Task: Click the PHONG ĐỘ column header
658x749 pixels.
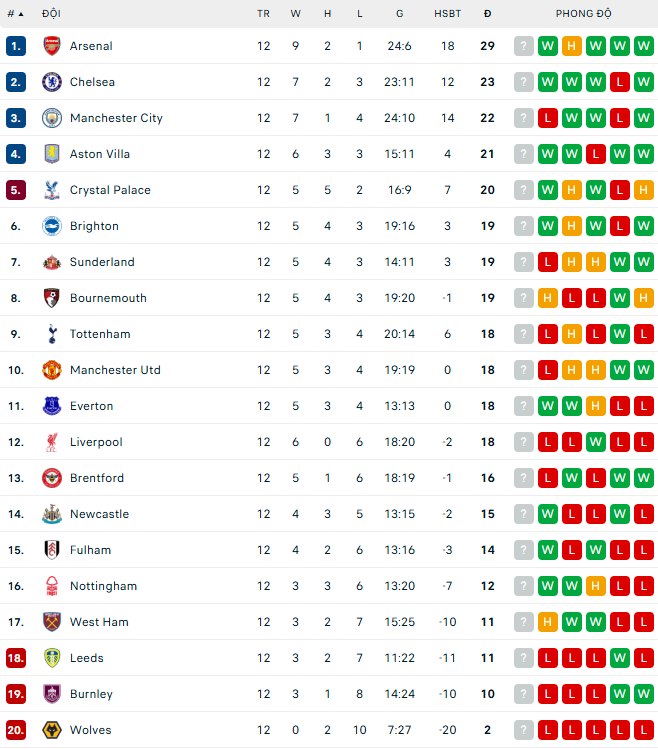Action: pyautogui.click(x=583, y=14)
